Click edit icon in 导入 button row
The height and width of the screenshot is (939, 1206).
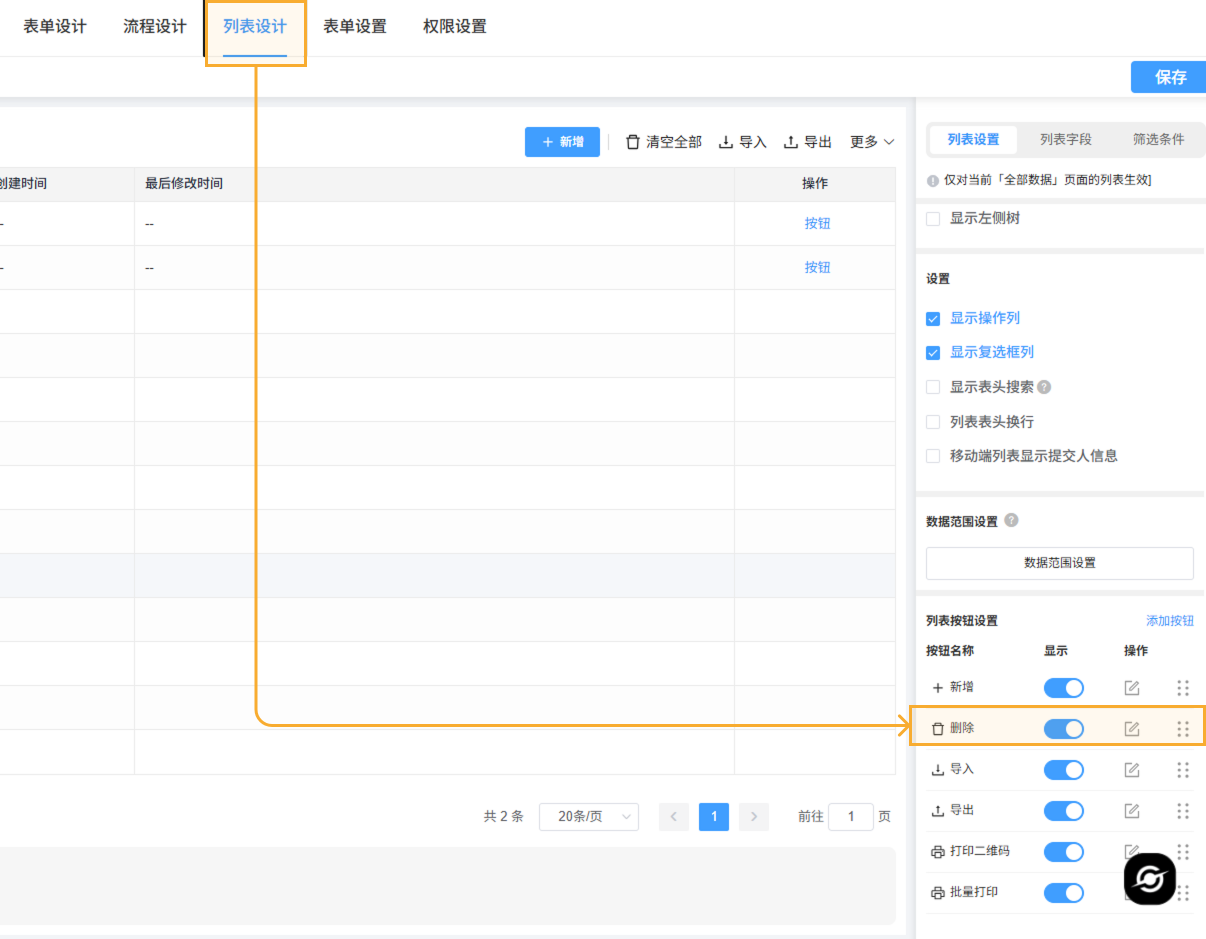(1132, 770)
